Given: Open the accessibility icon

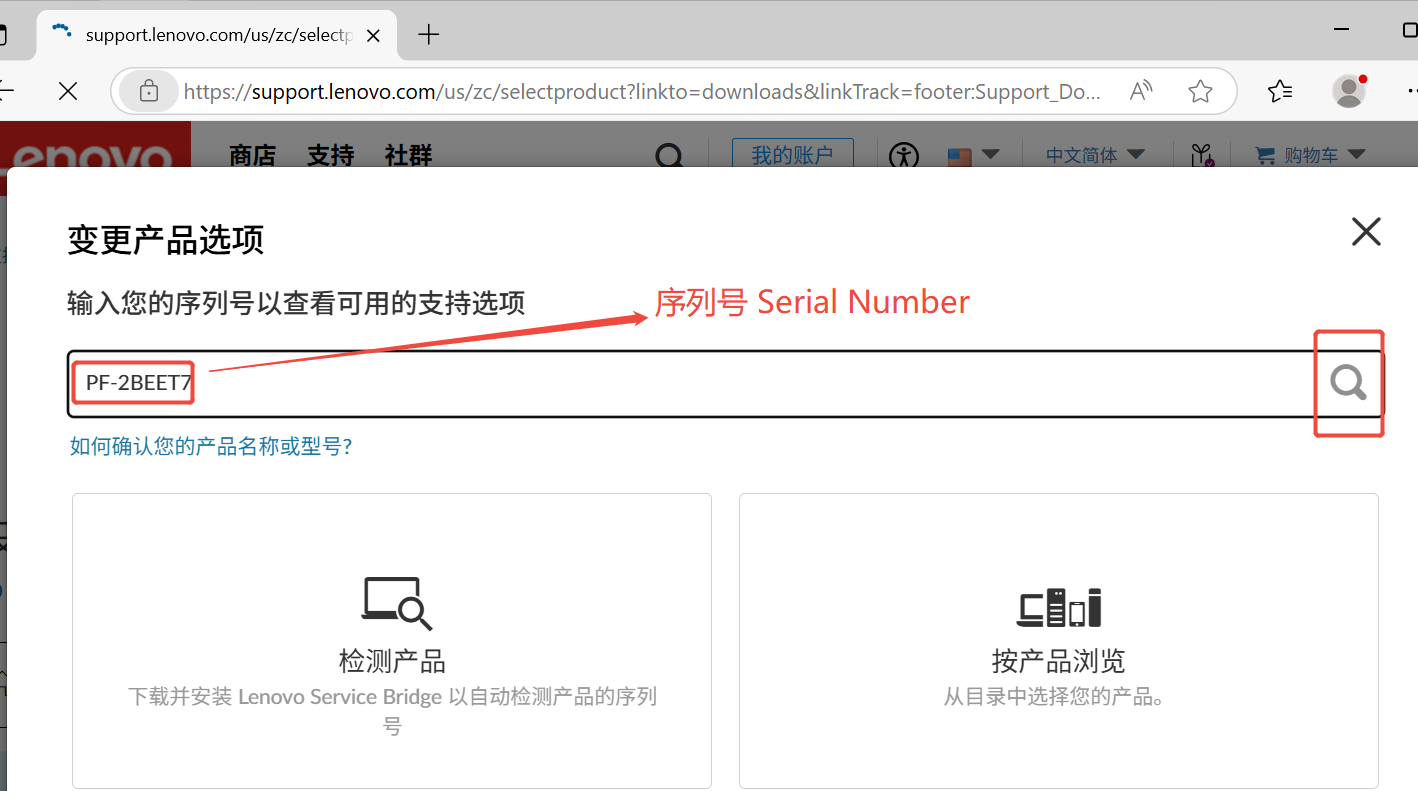Looking at the screenshot, I should (x=904, y=156).
